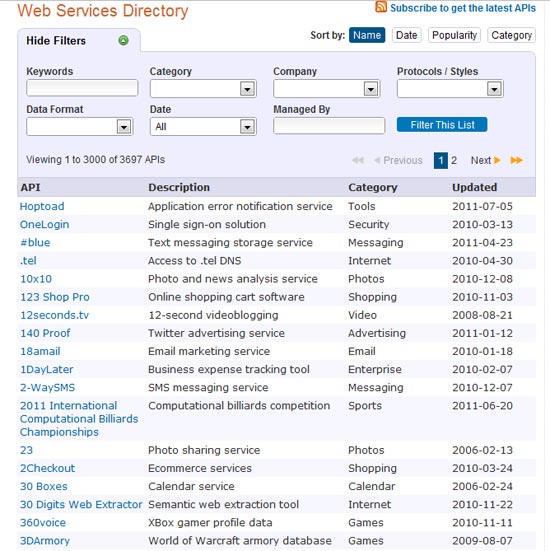Open the Hoptoad API link
This screenshot has height=551, width=550.
[x=42, y=206]
